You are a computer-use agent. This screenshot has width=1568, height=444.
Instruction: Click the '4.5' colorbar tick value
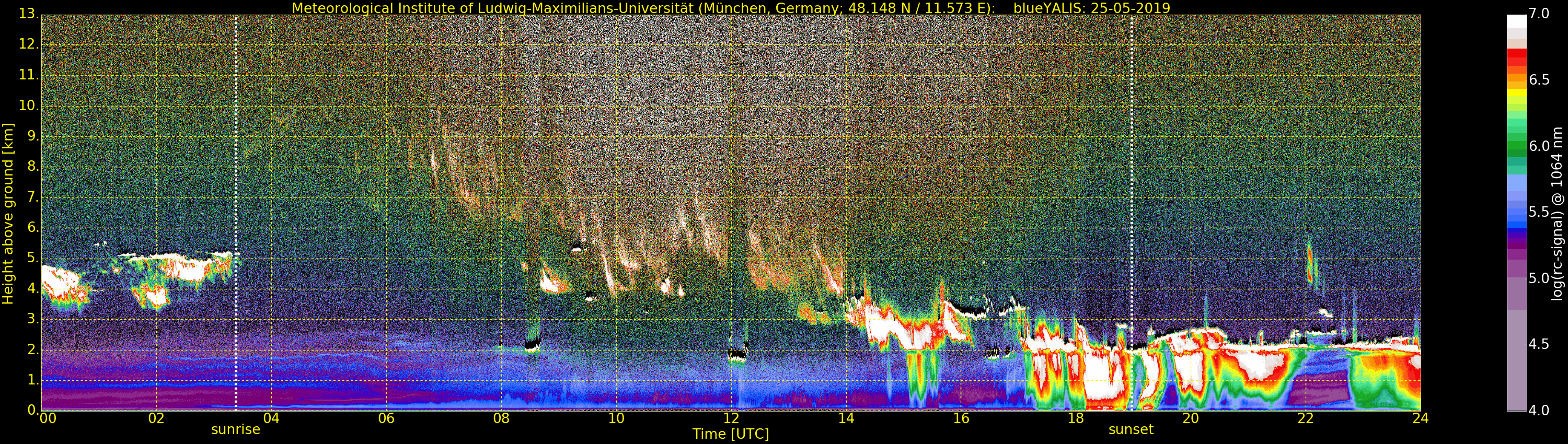tap(1539, 344)
